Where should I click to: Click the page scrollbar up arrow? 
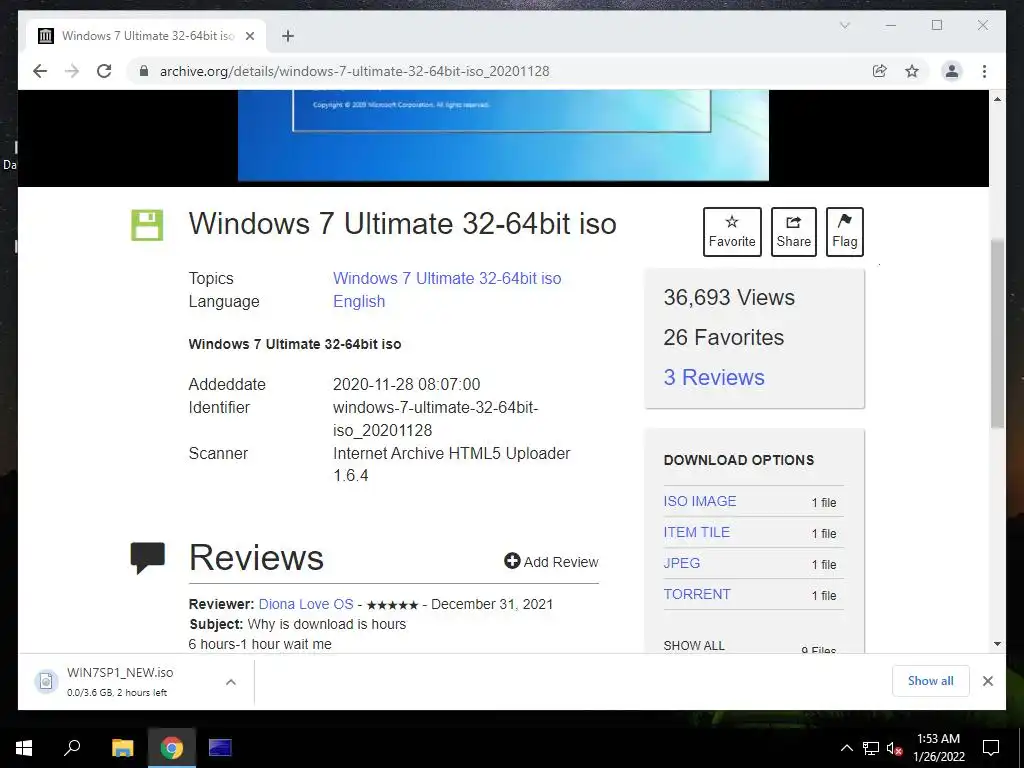[x=997, y=99]
